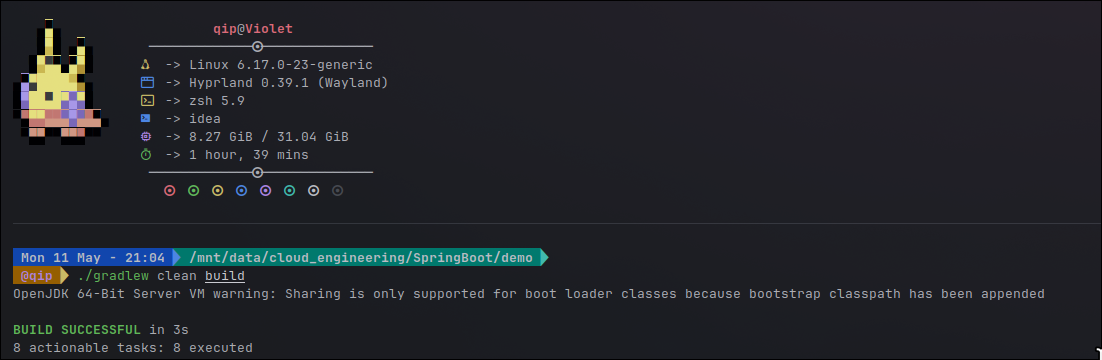Click the white color dot

313,191
